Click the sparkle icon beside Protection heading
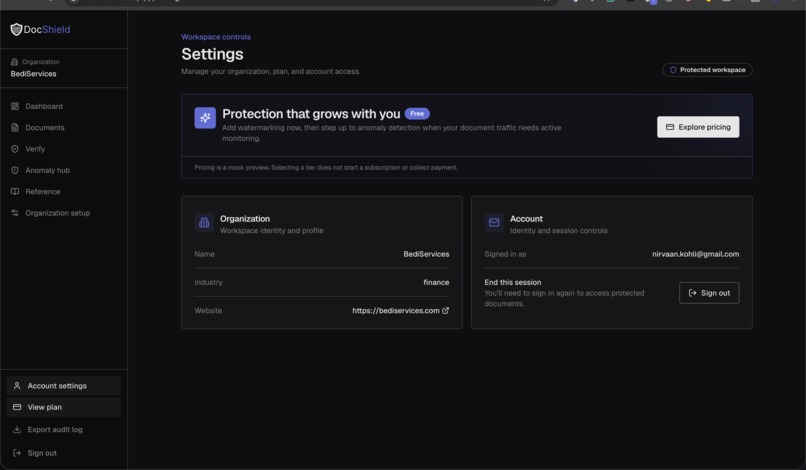The width and height of the screenshot is (806, 470). (x=205, y=118)
